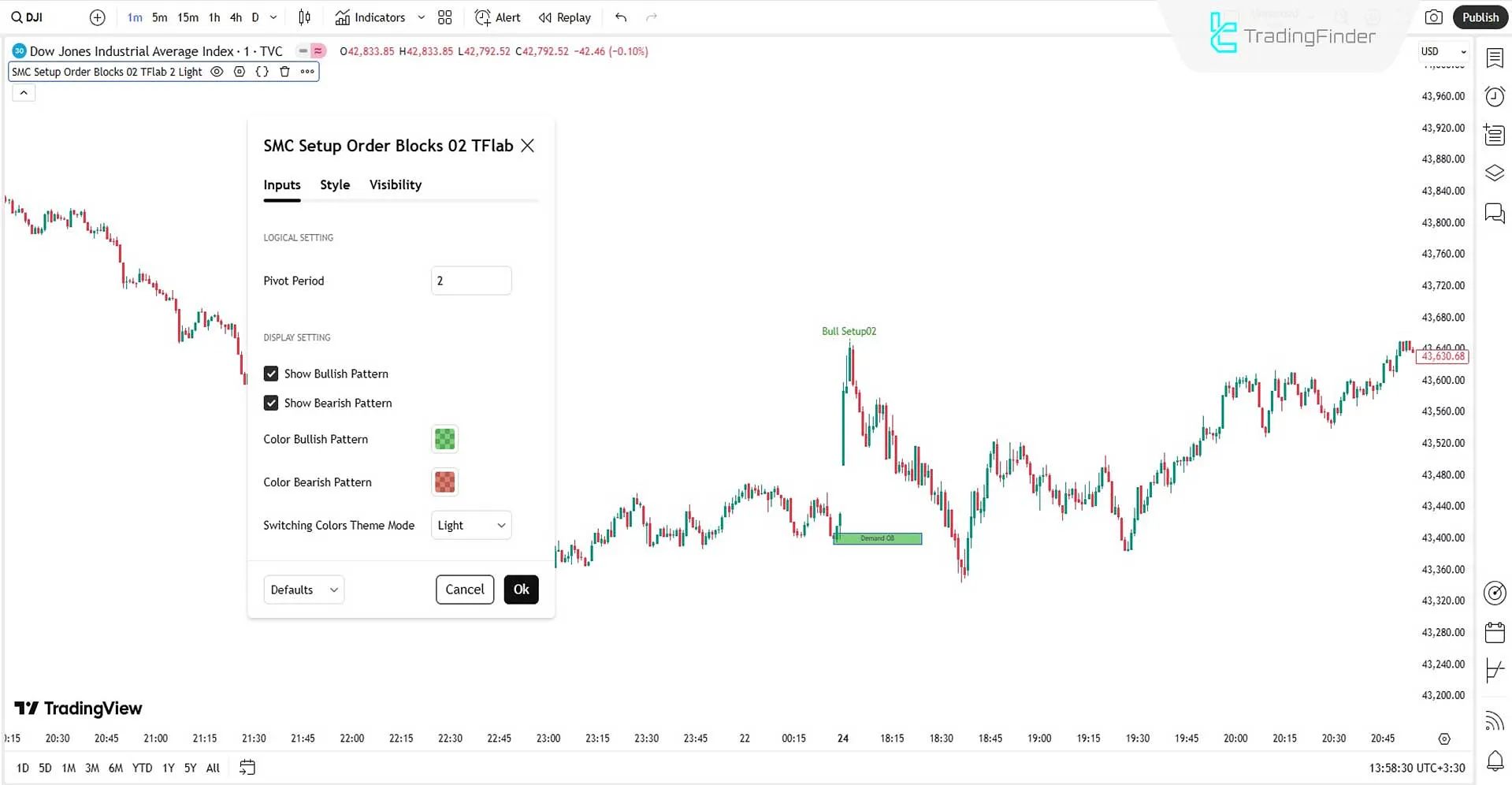Image resolution: width=1512 pixels, height=785 pixels.
Task: Open the multi-chart layout selector
Action: tap(444, 17)
